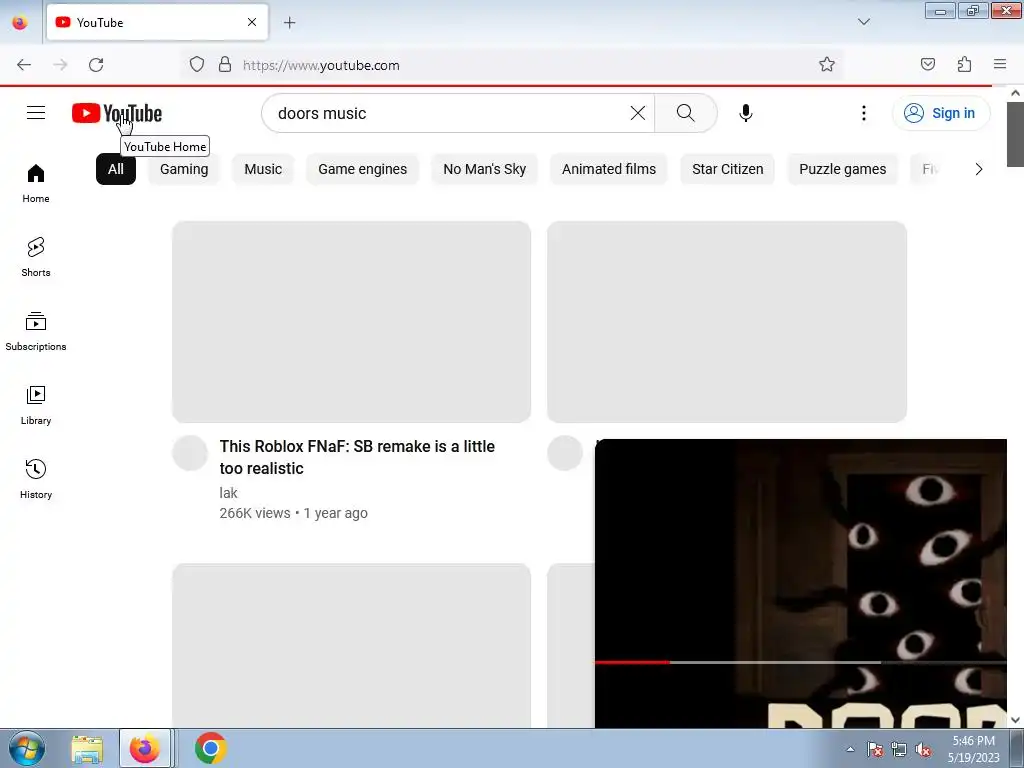
Task: Run search with the magnifier button
Action: click(686, 113)
